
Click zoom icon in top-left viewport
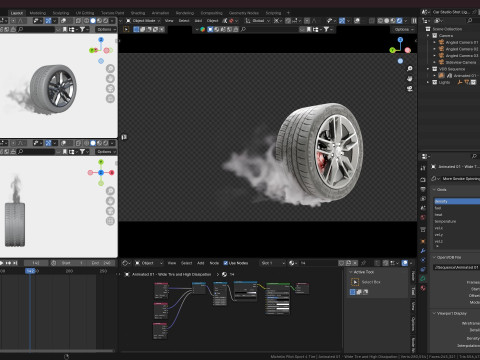pyautogui.click(x=110, y=69)
